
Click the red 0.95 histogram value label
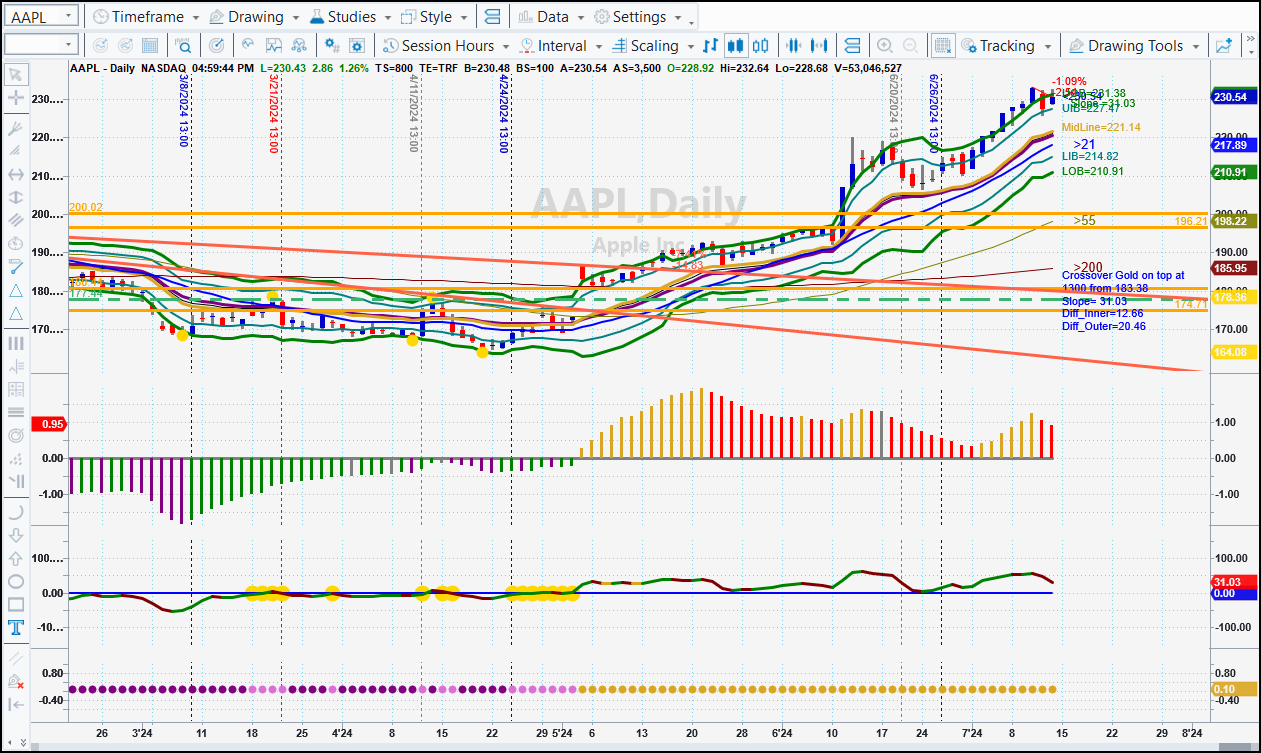pyautogui.click(x=49, y=423)
